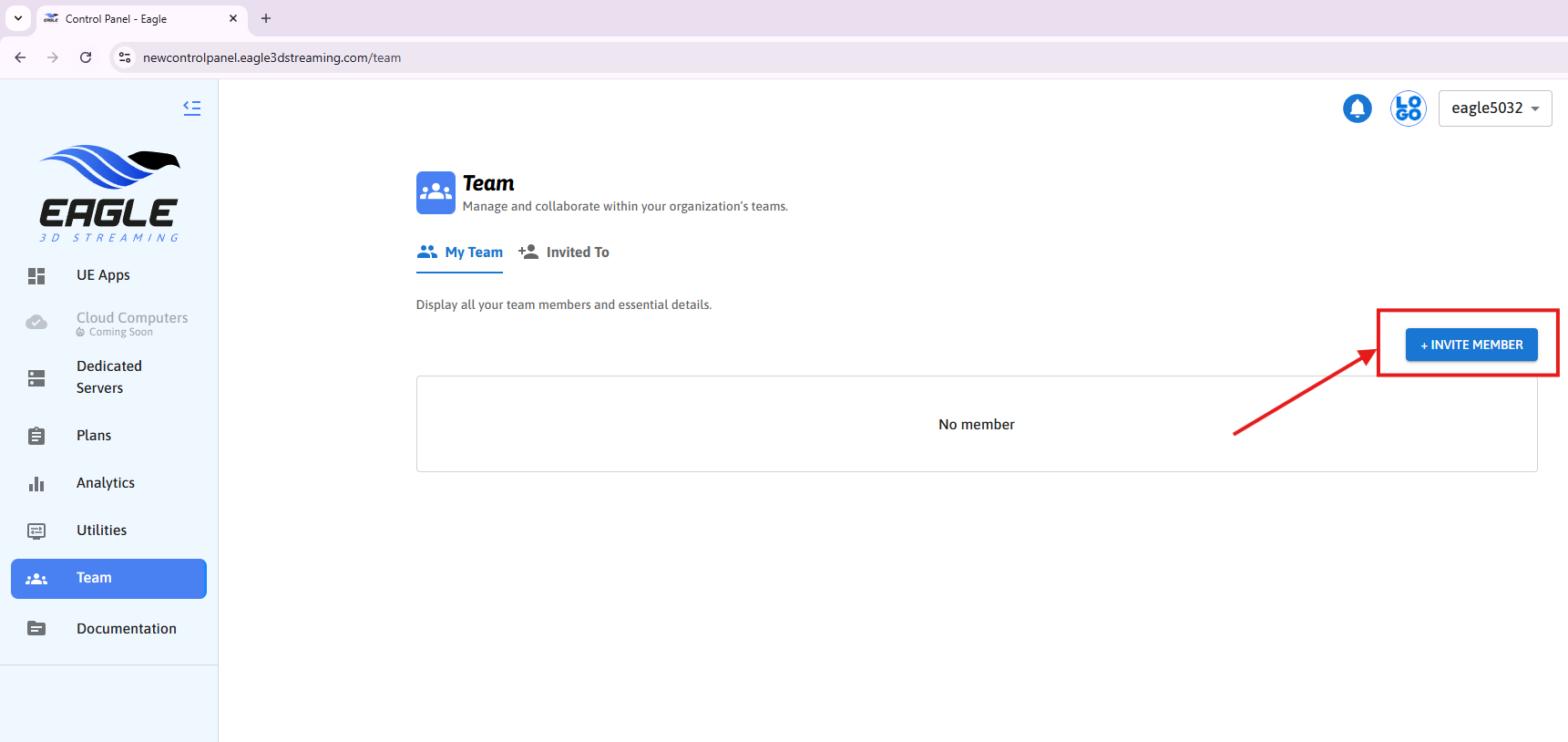The image size is (1568, 742).
Task: Click the Dedicated Servers icon in sidebar
Action: [36, 378]
